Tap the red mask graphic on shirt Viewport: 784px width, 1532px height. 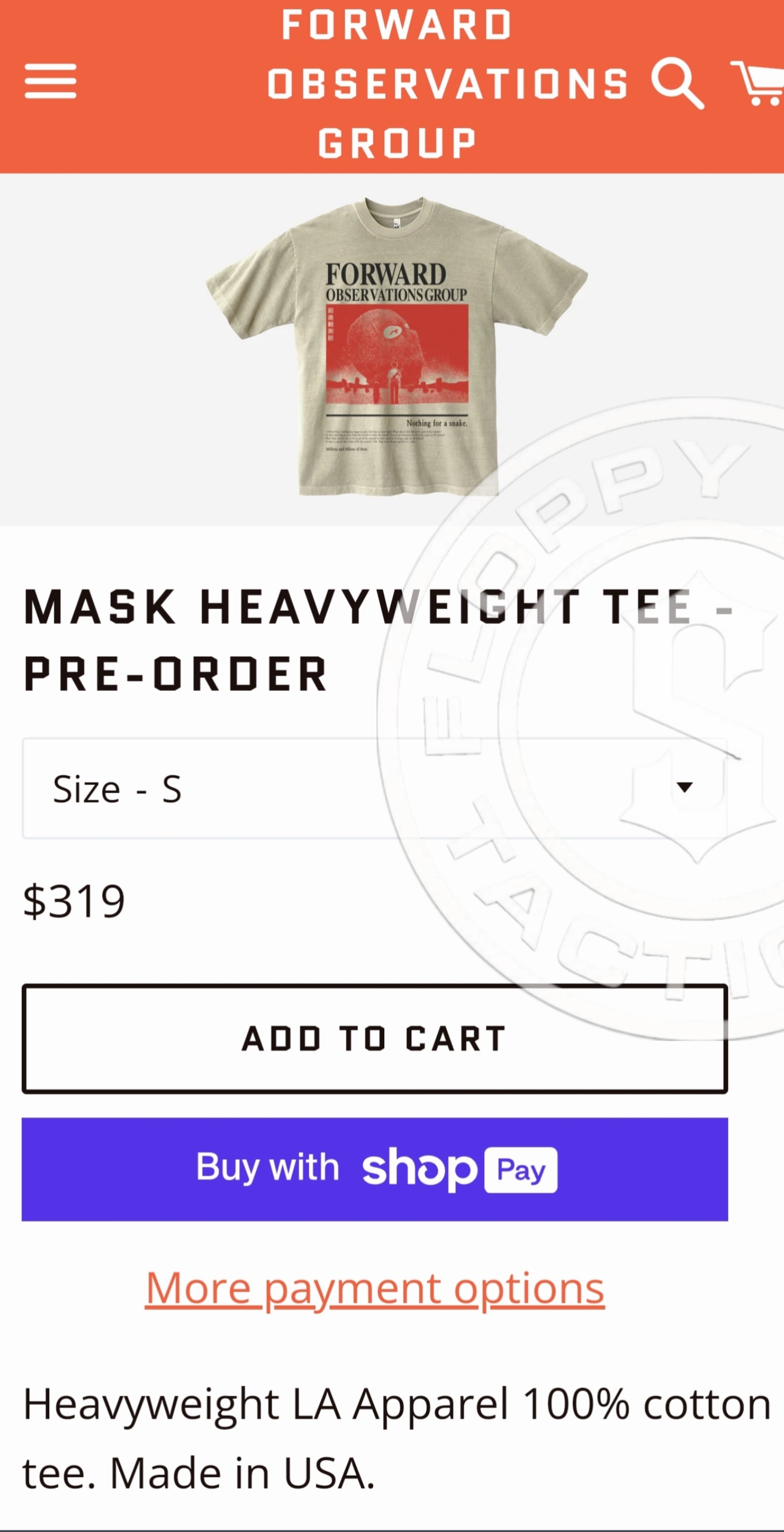(x=397, y=355)
